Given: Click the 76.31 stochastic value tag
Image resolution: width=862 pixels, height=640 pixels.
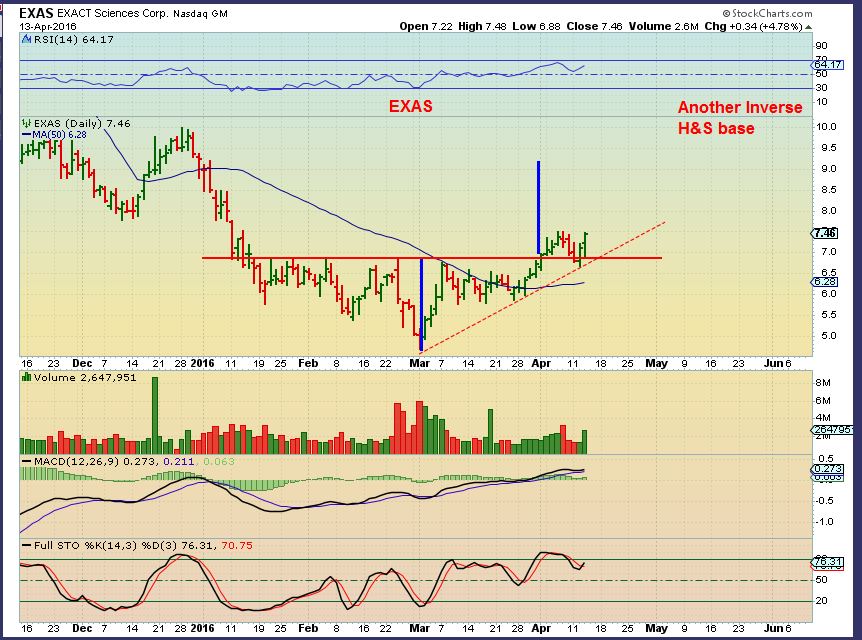Looking at the screenshot, I should tap(827, 562).
